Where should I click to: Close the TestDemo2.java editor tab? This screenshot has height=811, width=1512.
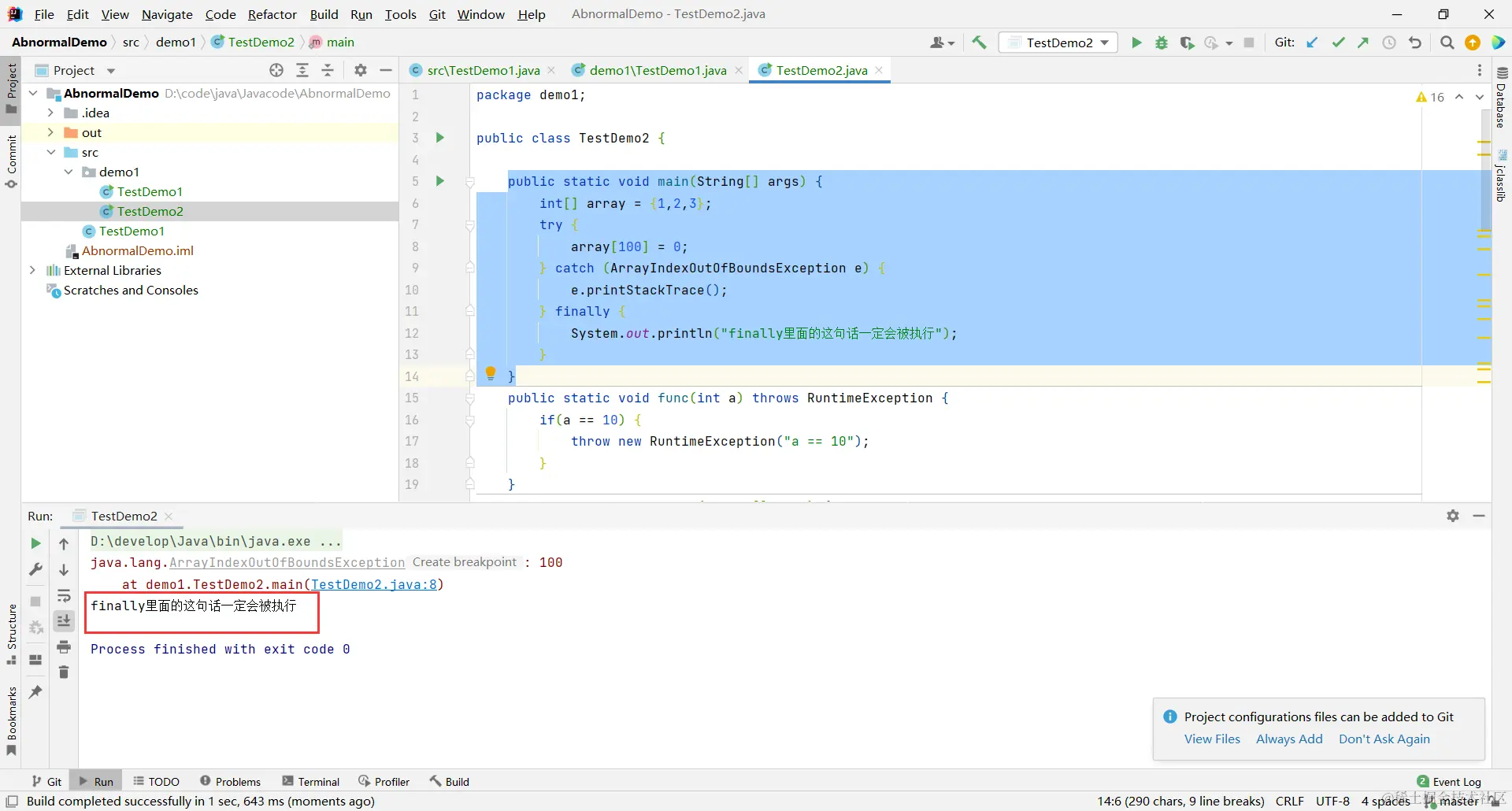coord(879,70)
